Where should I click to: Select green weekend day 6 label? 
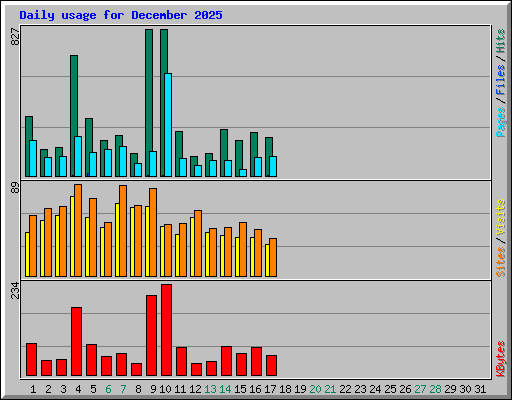108,389
